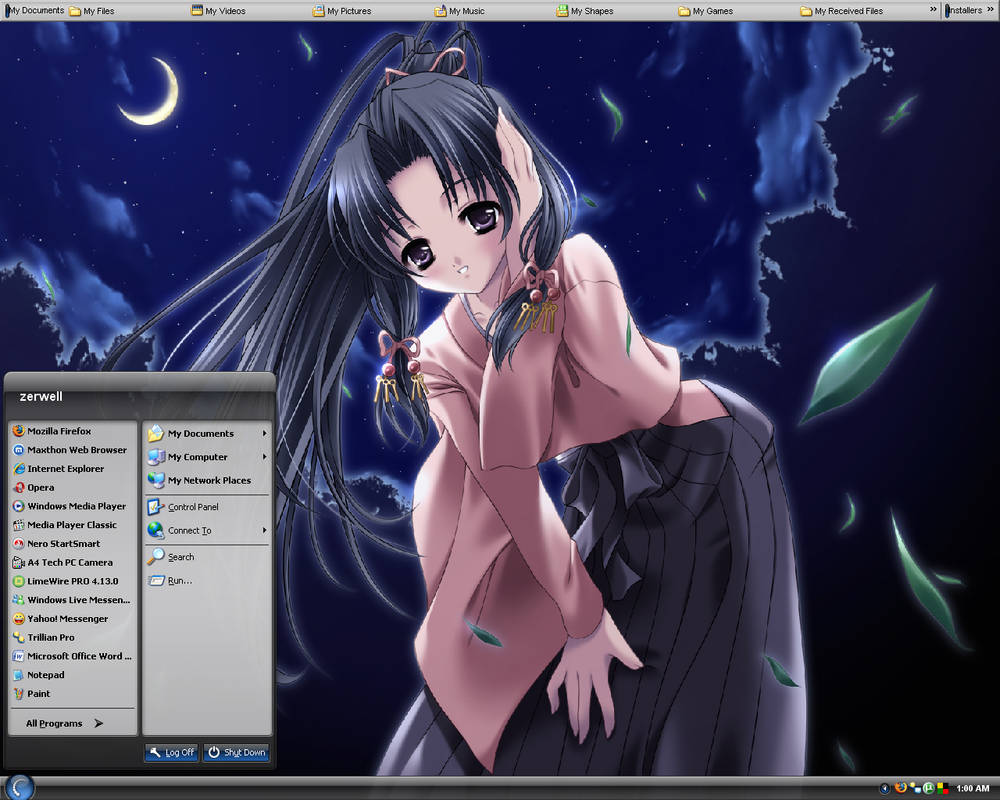Start Internet Explorer
The height and width of the screenshot is (800, 1000).
73,468
